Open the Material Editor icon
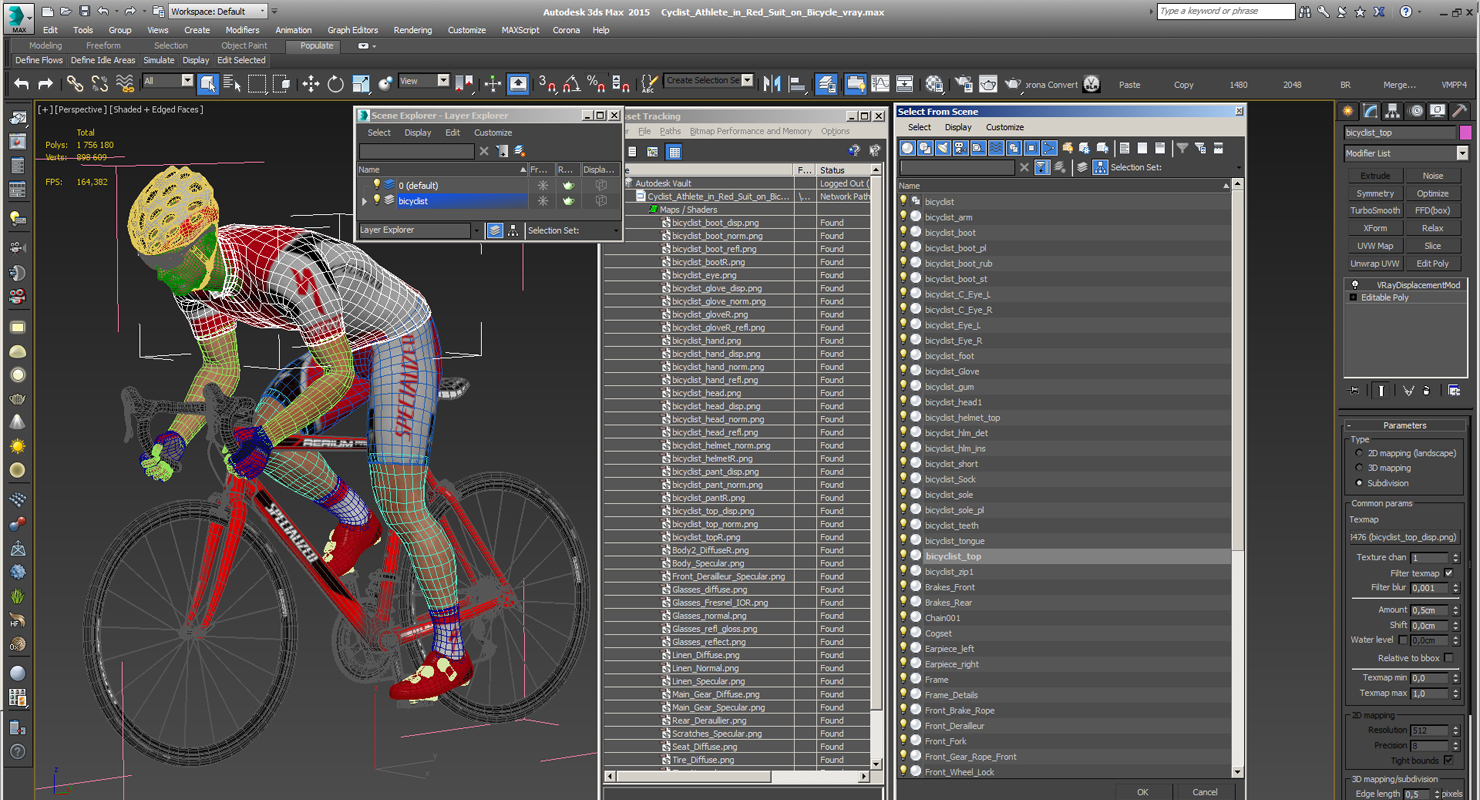 point(934,84)
